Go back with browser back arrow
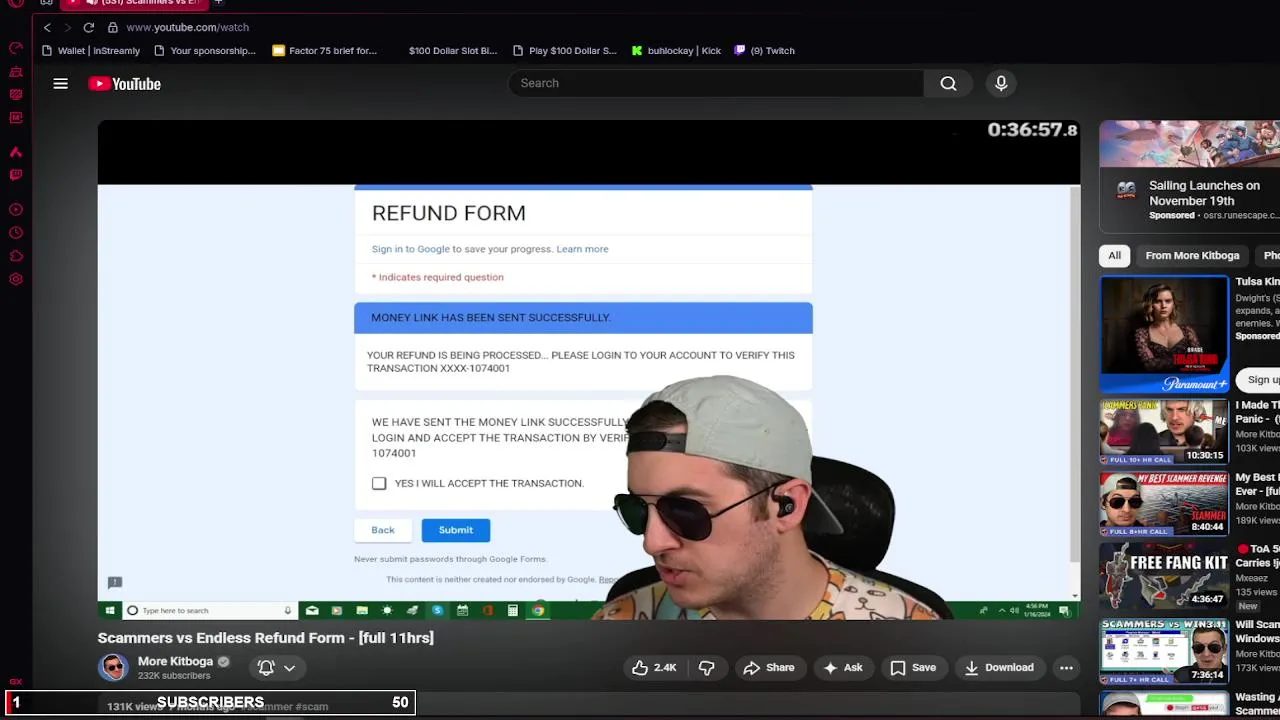 click(x=47, y=27)
